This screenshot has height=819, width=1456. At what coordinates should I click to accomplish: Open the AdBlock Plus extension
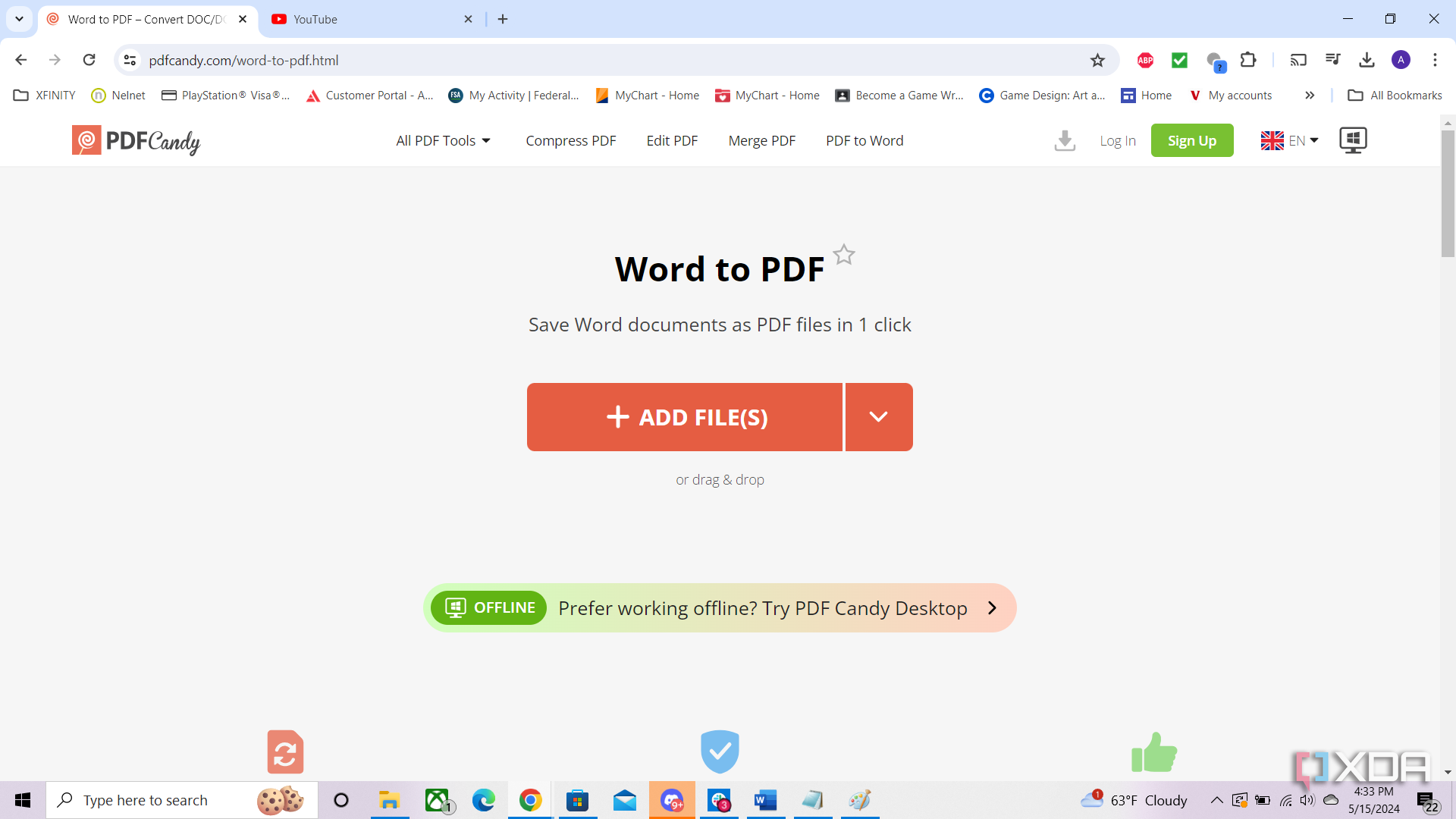click(1145, 60)
